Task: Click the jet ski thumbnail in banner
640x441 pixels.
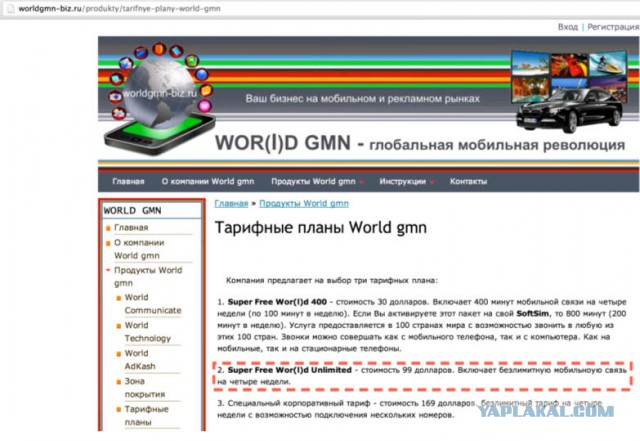Action: (x=608, y=64)
